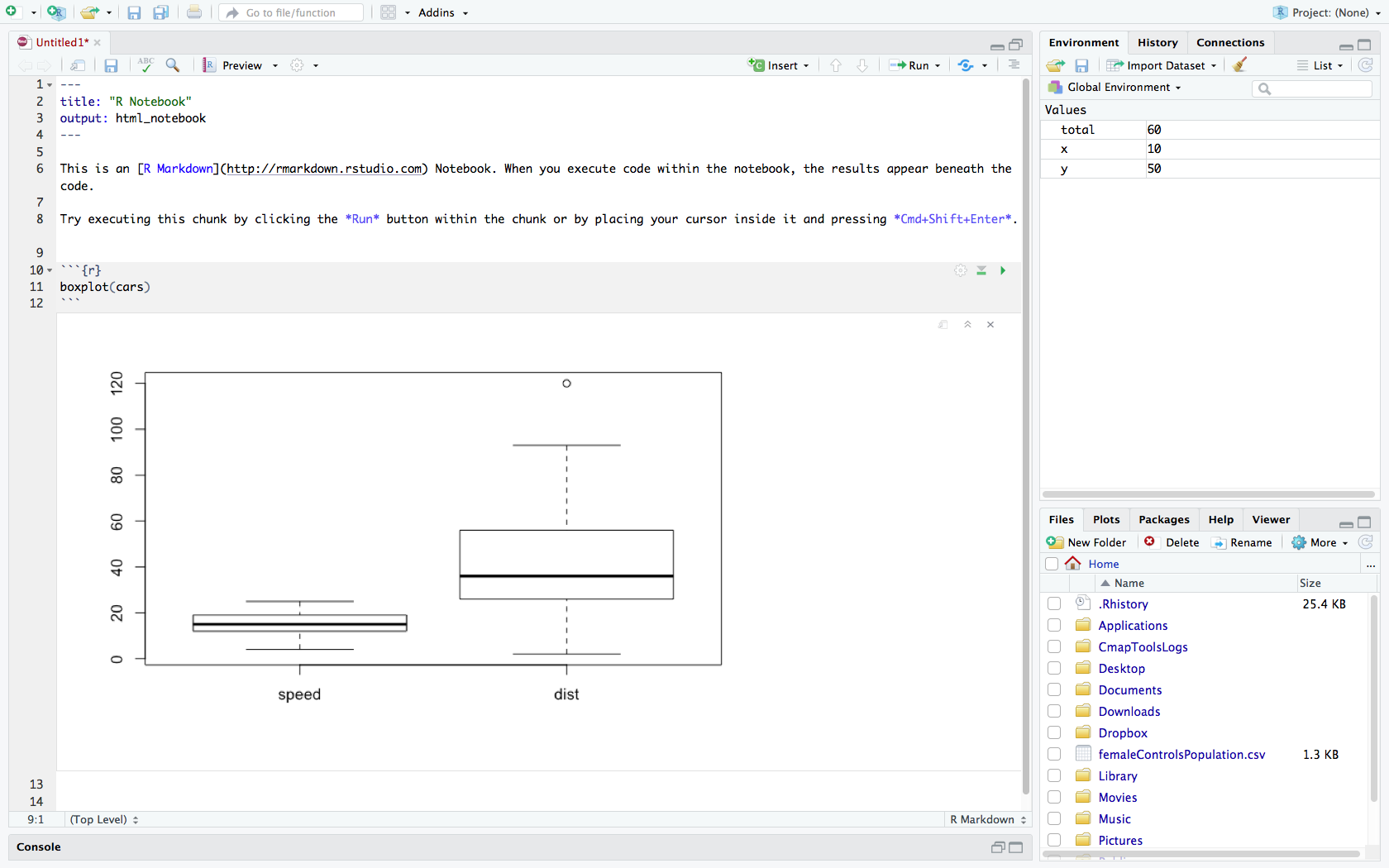This screenshot has width=1389, height=868.
Task: Click the Preview notebook button
Action: pyautogui.click(x=232, y=65)
